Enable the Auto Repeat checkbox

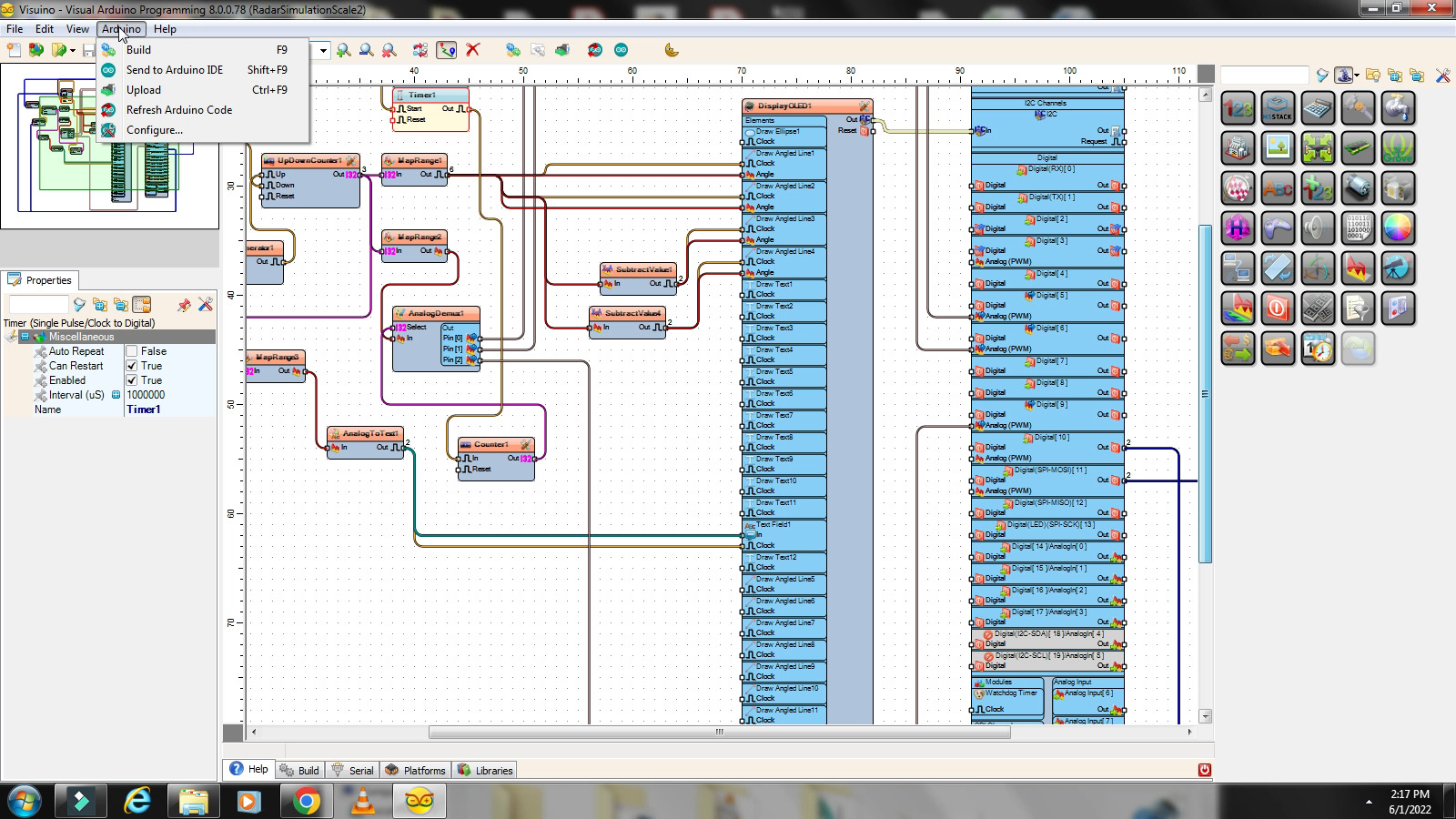coord(132,351)
